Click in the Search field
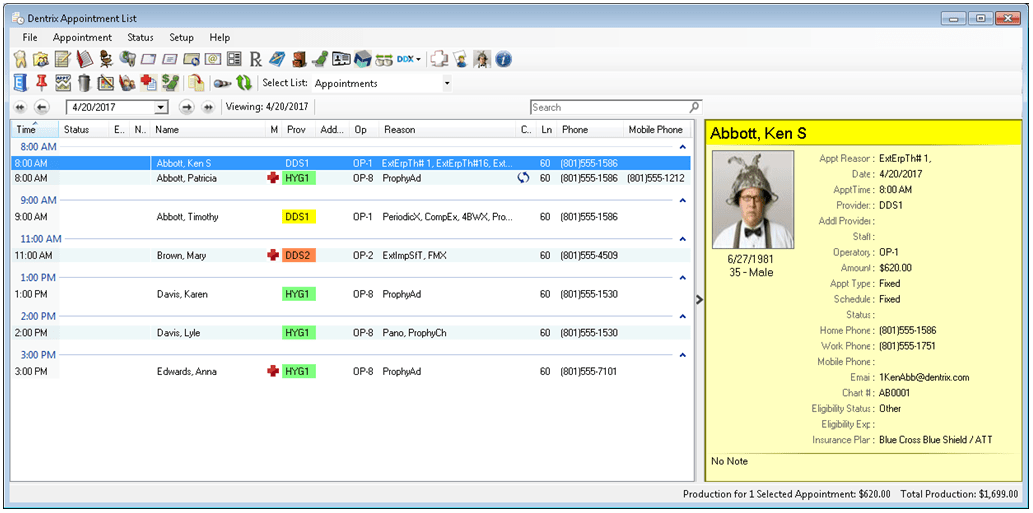1033x513 pixels. pos(609,107)
